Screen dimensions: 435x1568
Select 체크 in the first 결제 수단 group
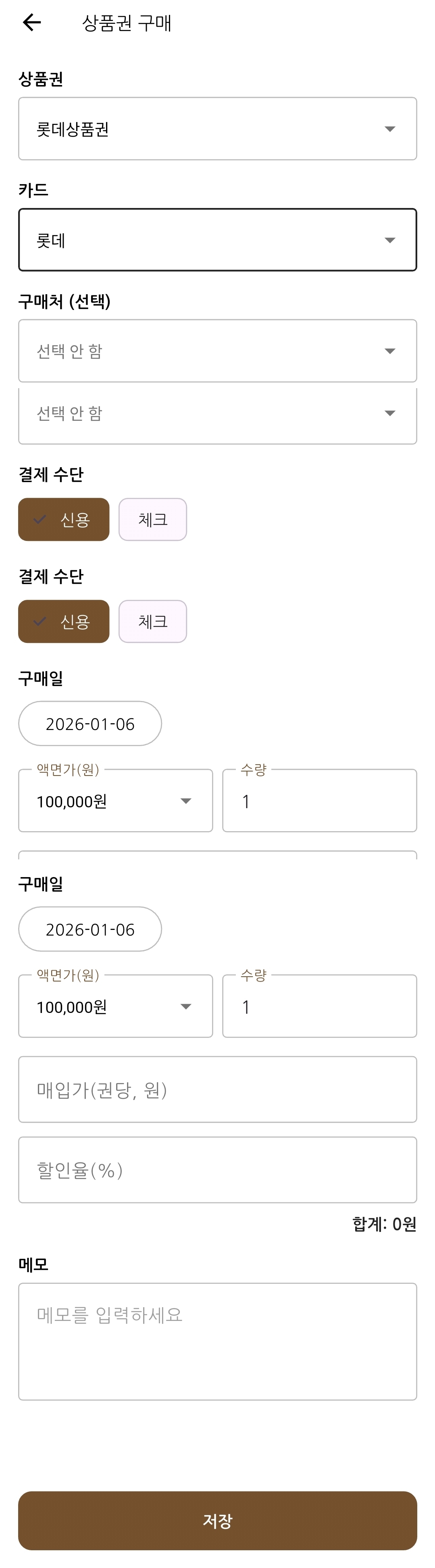point(153,520)
